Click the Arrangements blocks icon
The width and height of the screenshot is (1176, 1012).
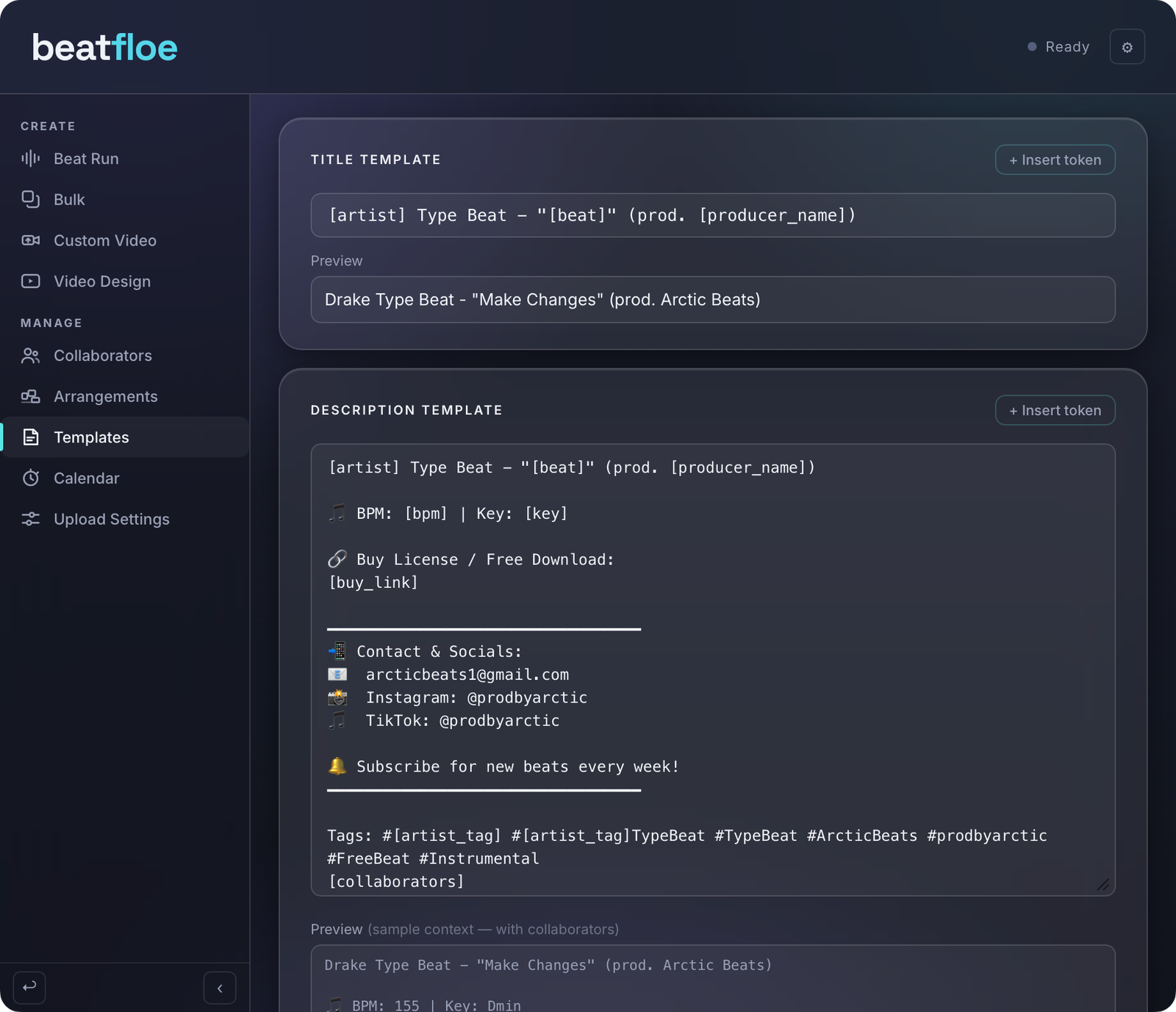30,397
